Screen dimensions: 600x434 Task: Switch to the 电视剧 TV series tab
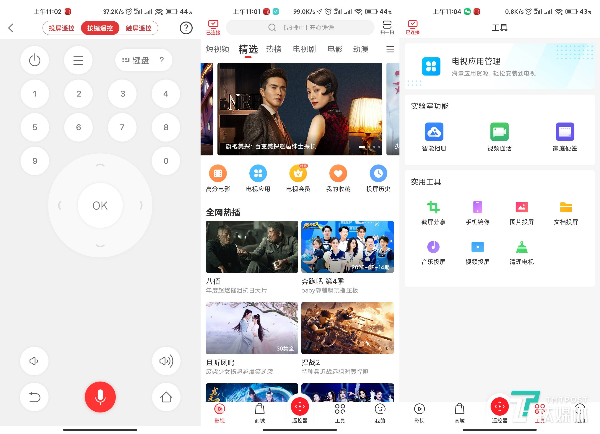pyautogui.click(x=304, y=49)
